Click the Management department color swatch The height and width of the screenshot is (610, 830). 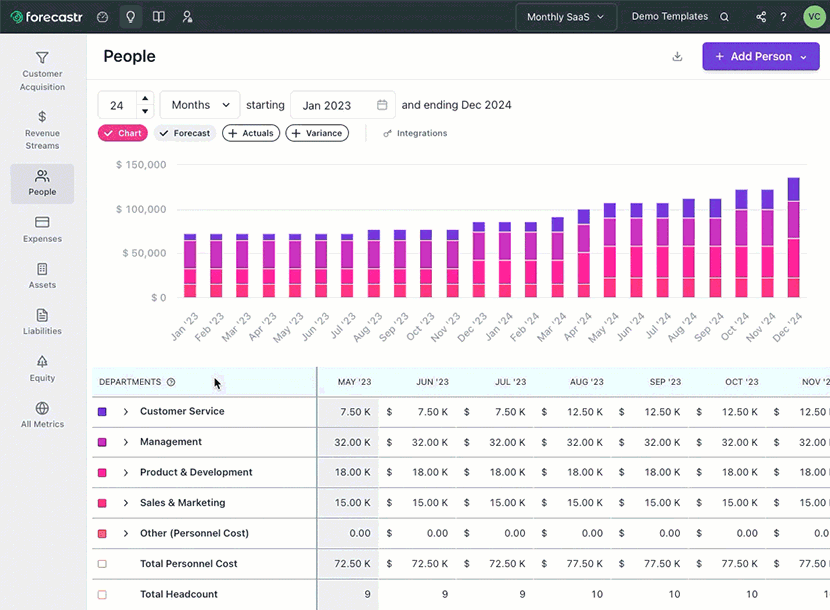tap(101, 441)
